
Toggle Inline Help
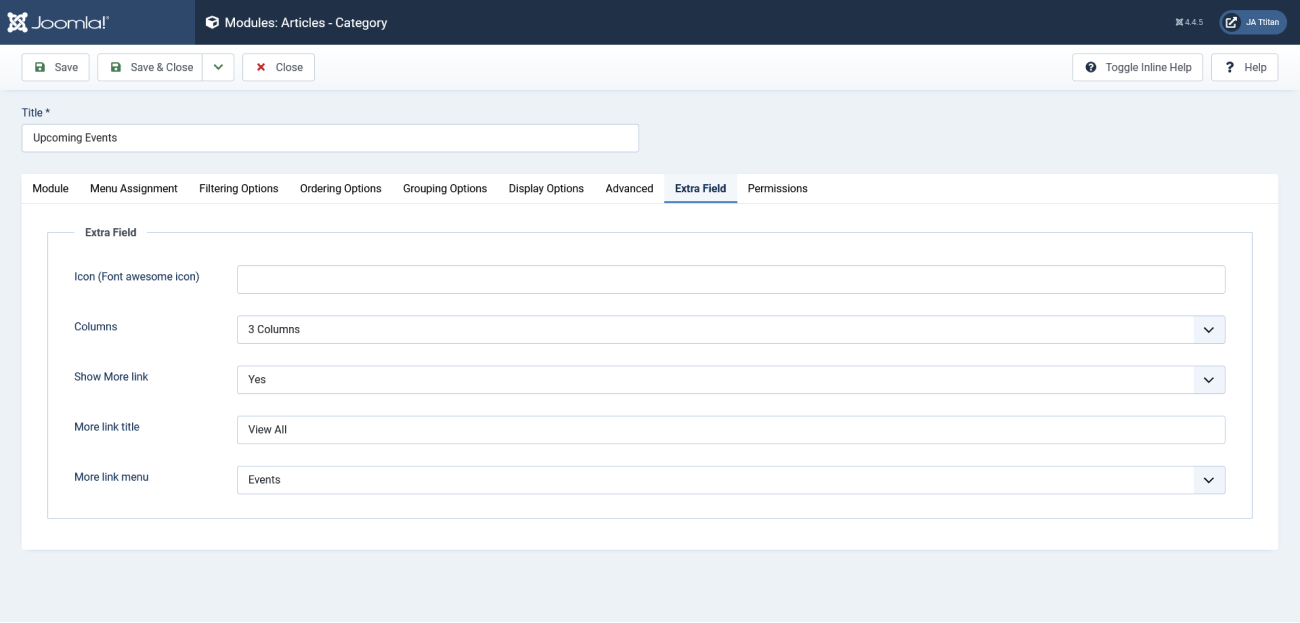coord(1138,67)
